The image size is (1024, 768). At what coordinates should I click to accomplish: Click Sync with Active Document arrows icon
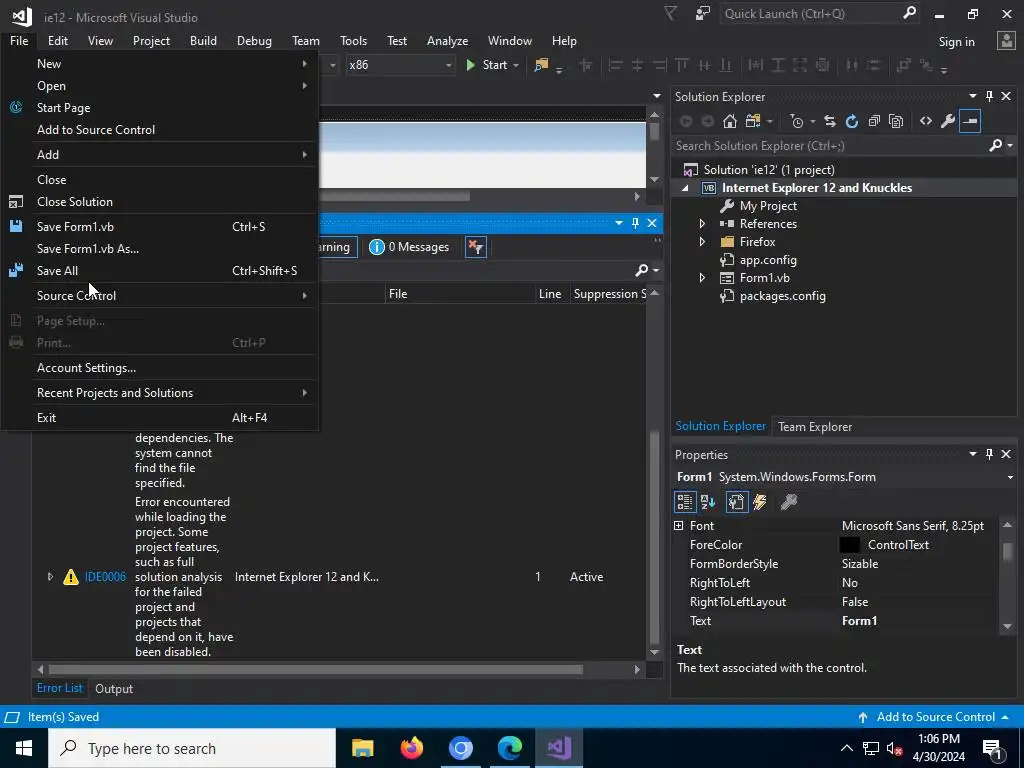(829, 121)
